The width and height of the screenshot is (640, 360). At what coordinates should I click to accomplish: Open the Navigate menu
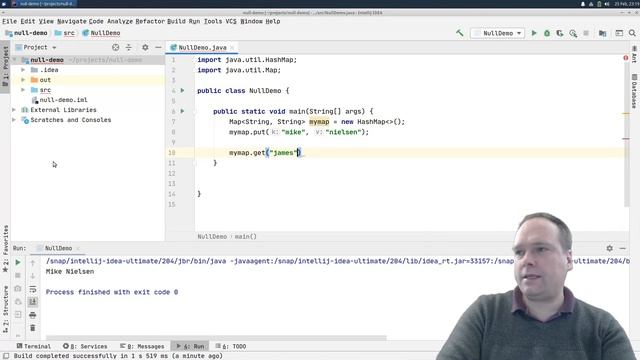pos(71,21)
